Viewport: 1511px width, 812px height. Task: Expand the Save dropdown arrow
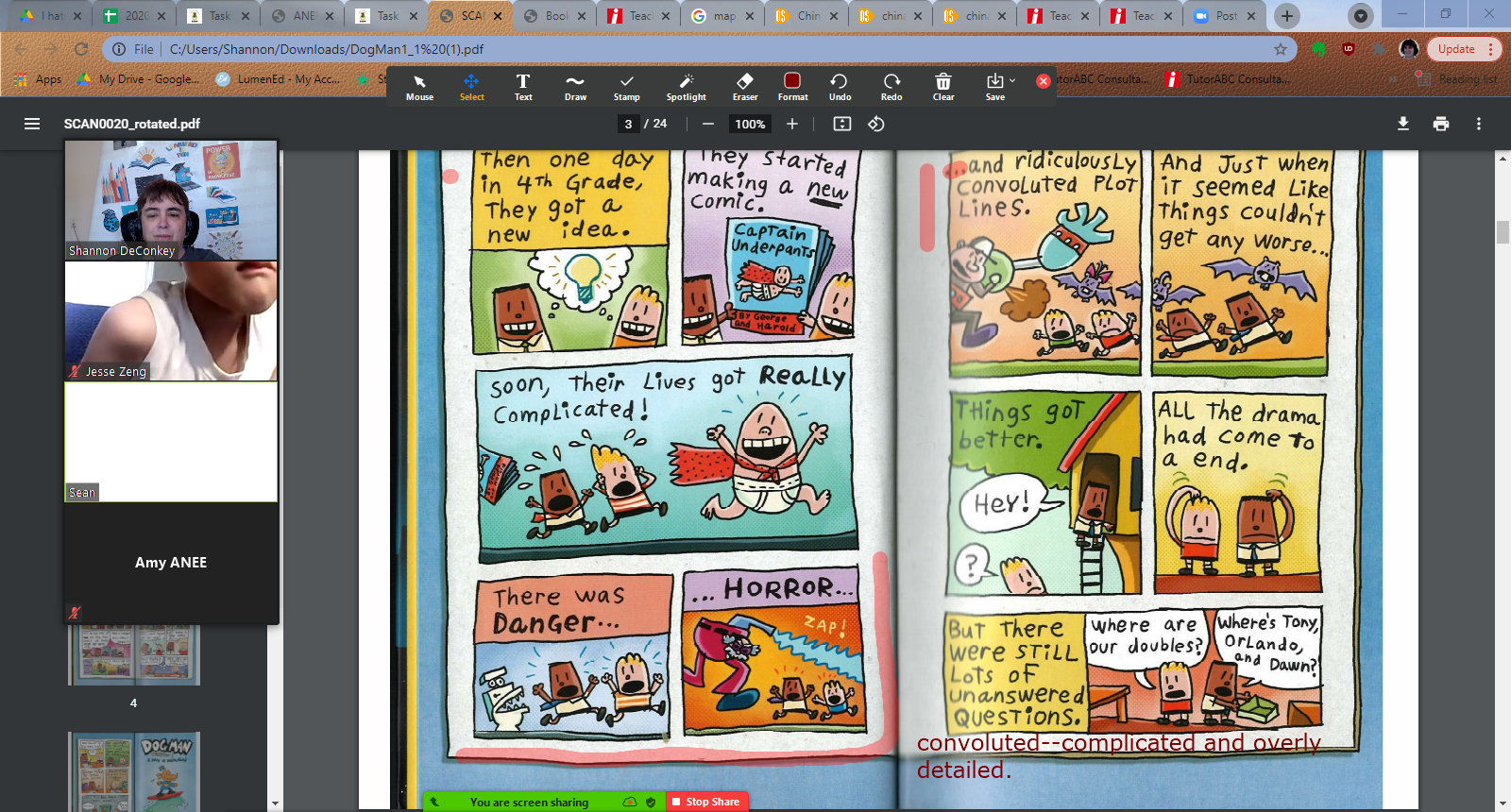[x=1012, y=81]
